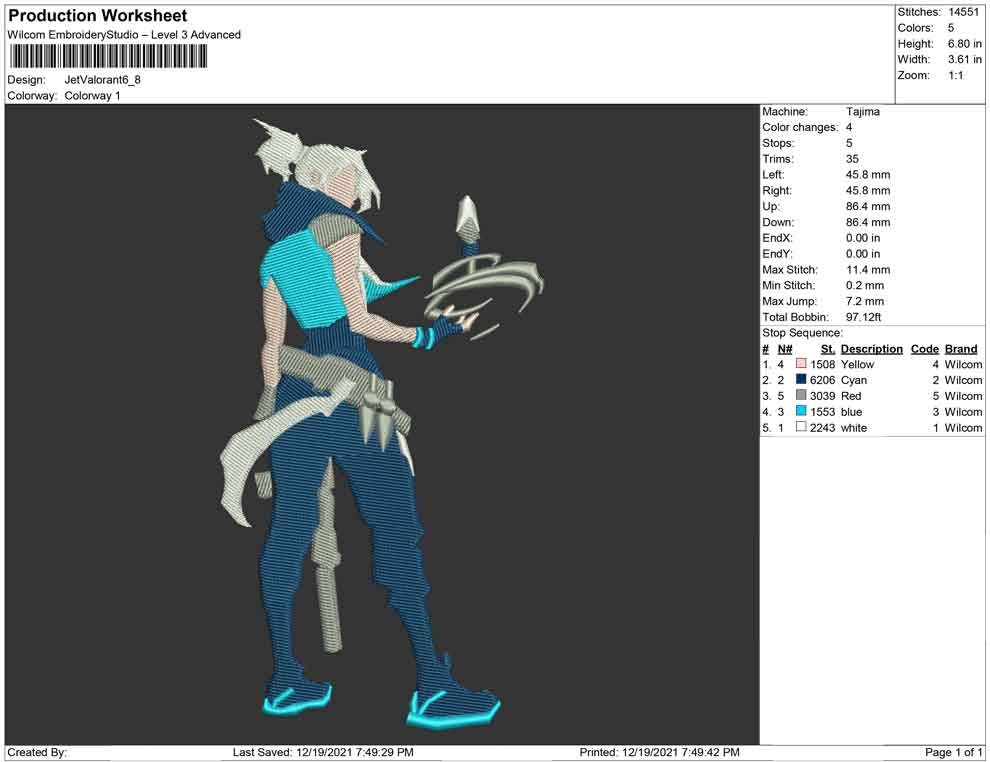The image size is (990, 762).
Task: Pick the gray swatch for thread 3039
Action: 801,397
